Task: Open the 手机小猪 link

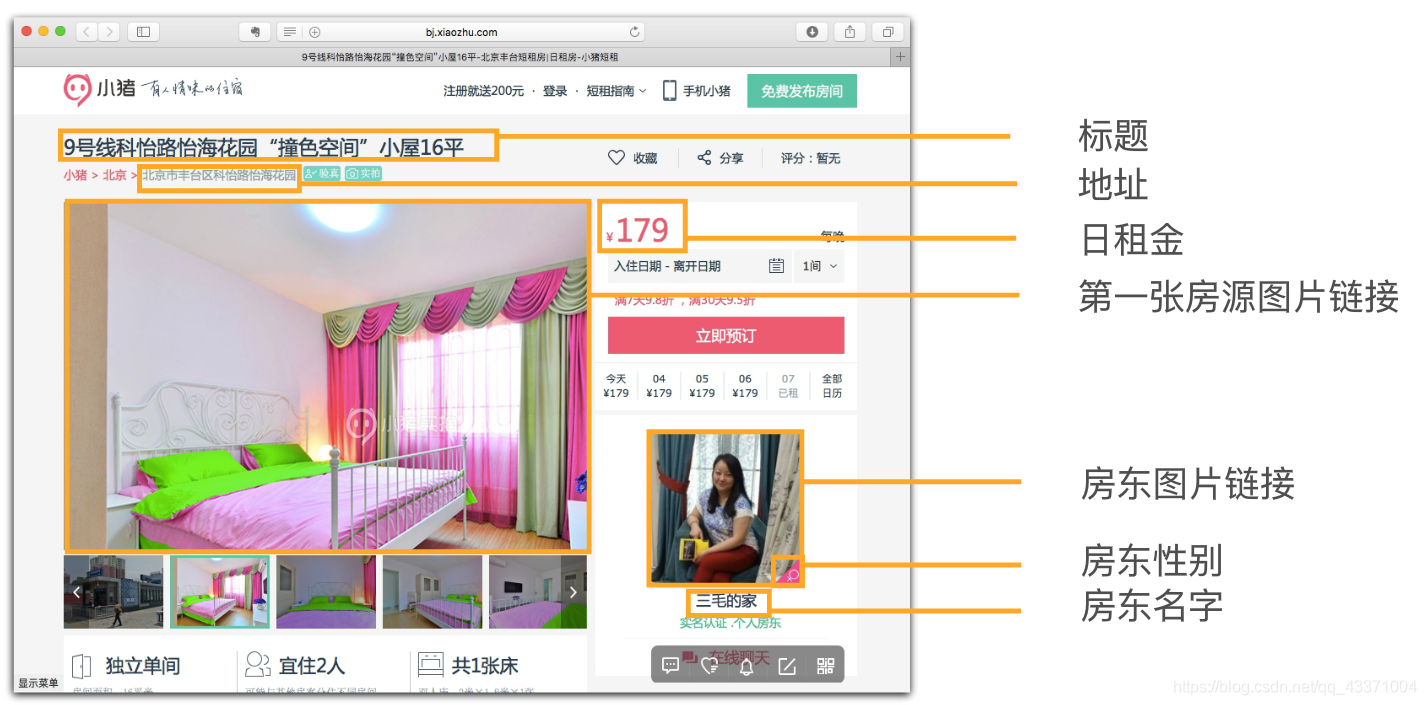Action: click(x=707, y=91)
